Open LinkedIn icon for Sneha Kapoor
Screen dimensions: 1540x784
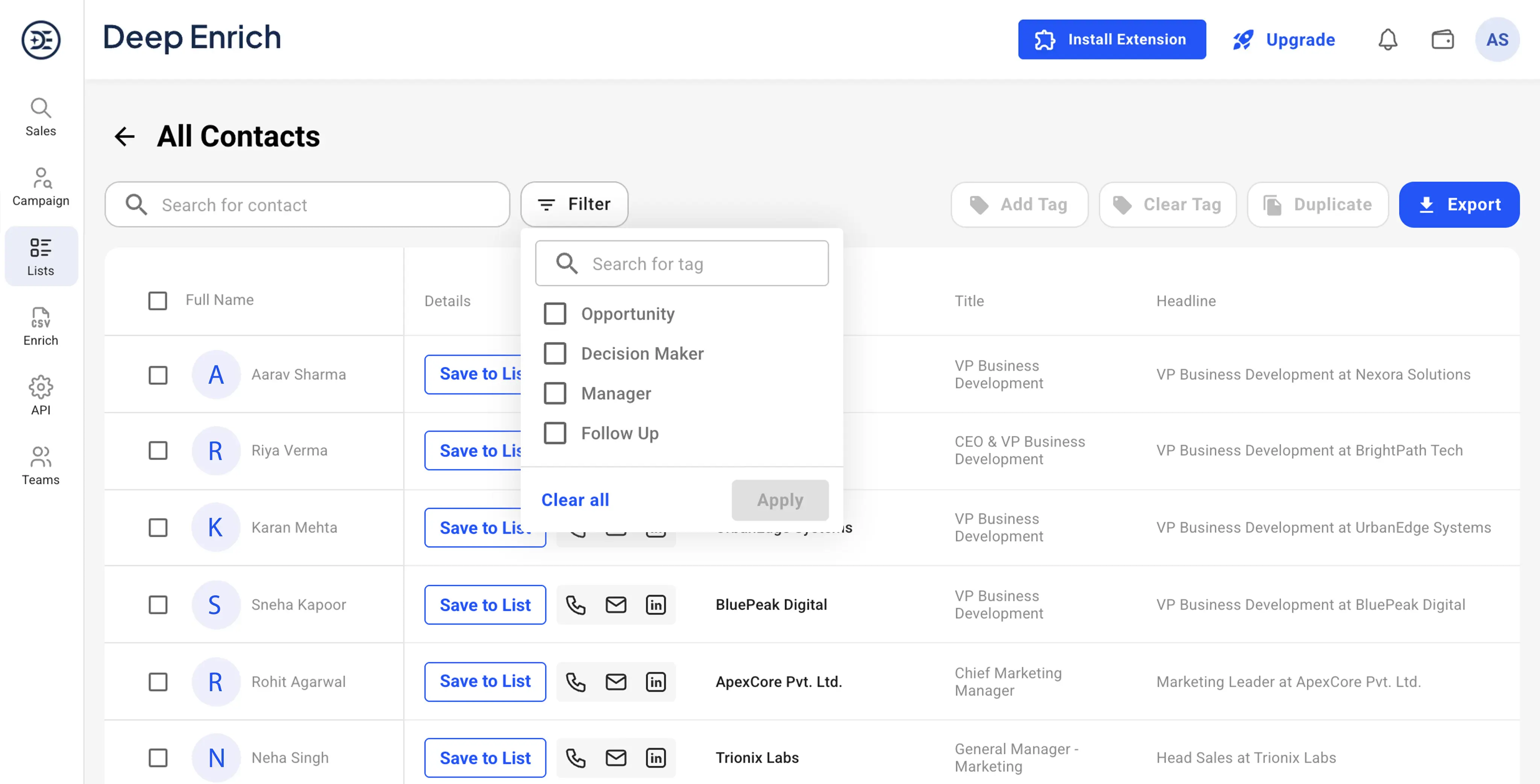coord(656,605)
